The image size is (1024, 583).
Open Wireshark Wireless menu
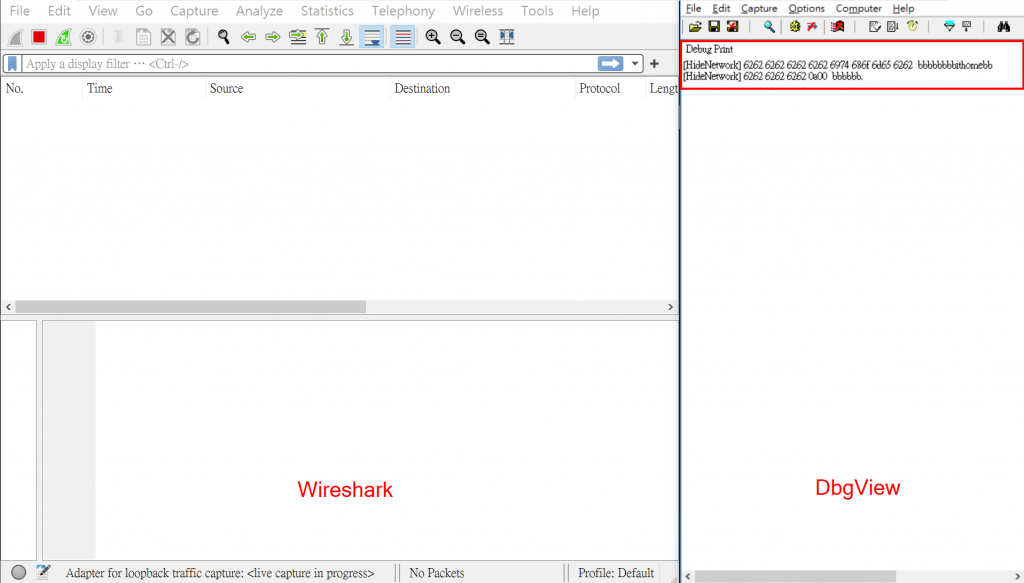[477, 11]
